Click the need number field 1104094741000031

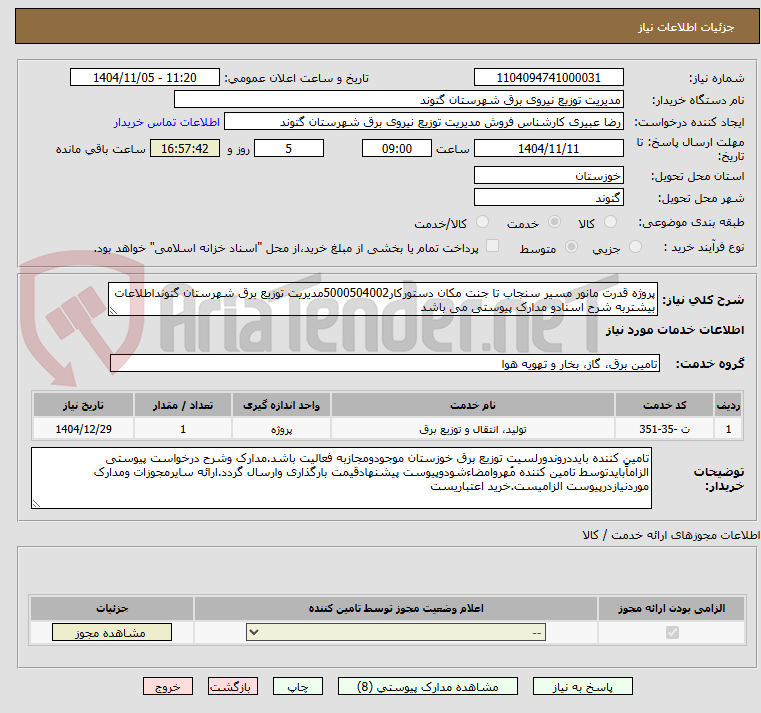[548, 78]
